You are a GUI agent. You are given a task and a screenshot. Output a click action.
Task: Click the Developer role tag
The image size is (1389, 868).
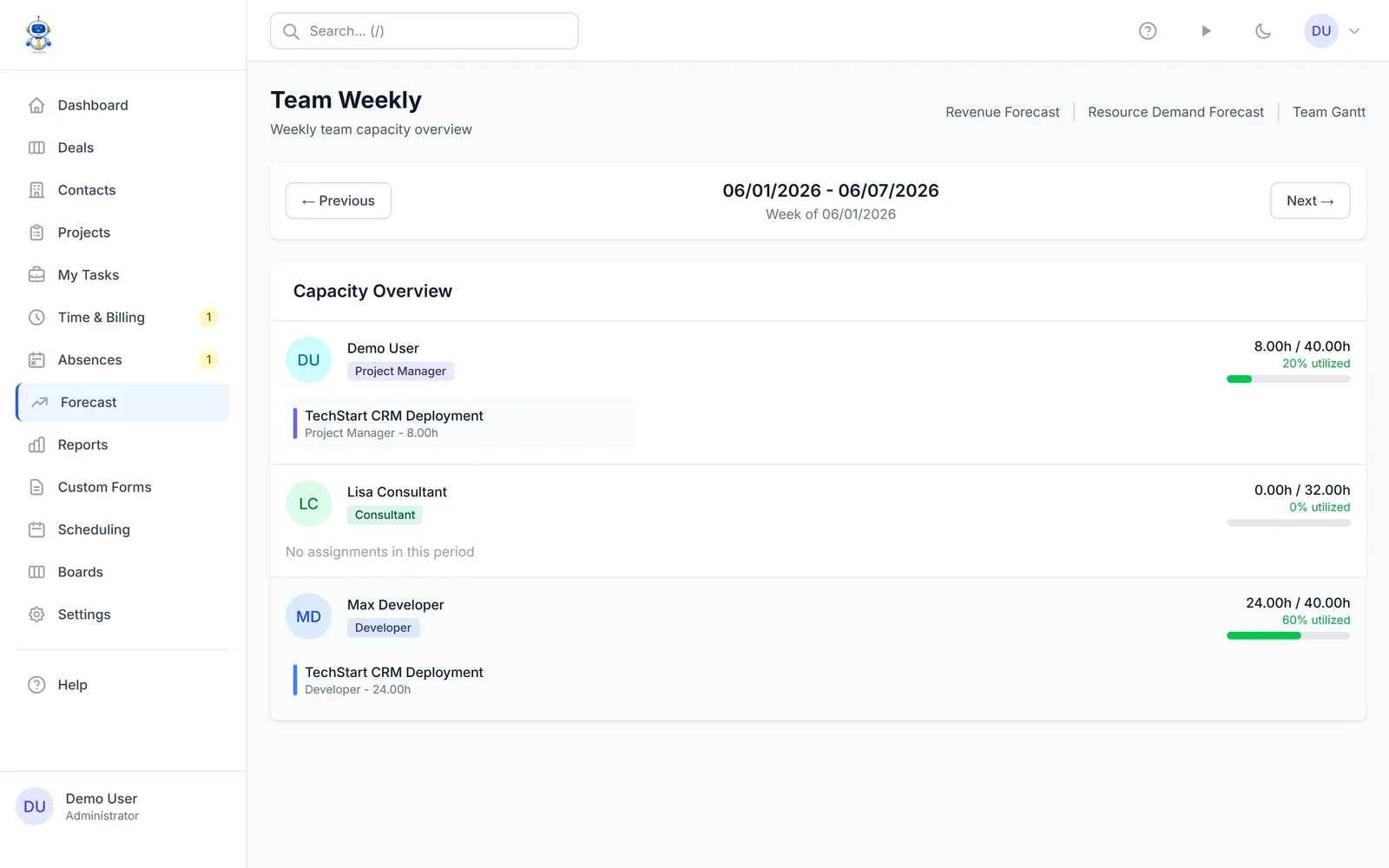pyautogui.click(x=383, y=628)
